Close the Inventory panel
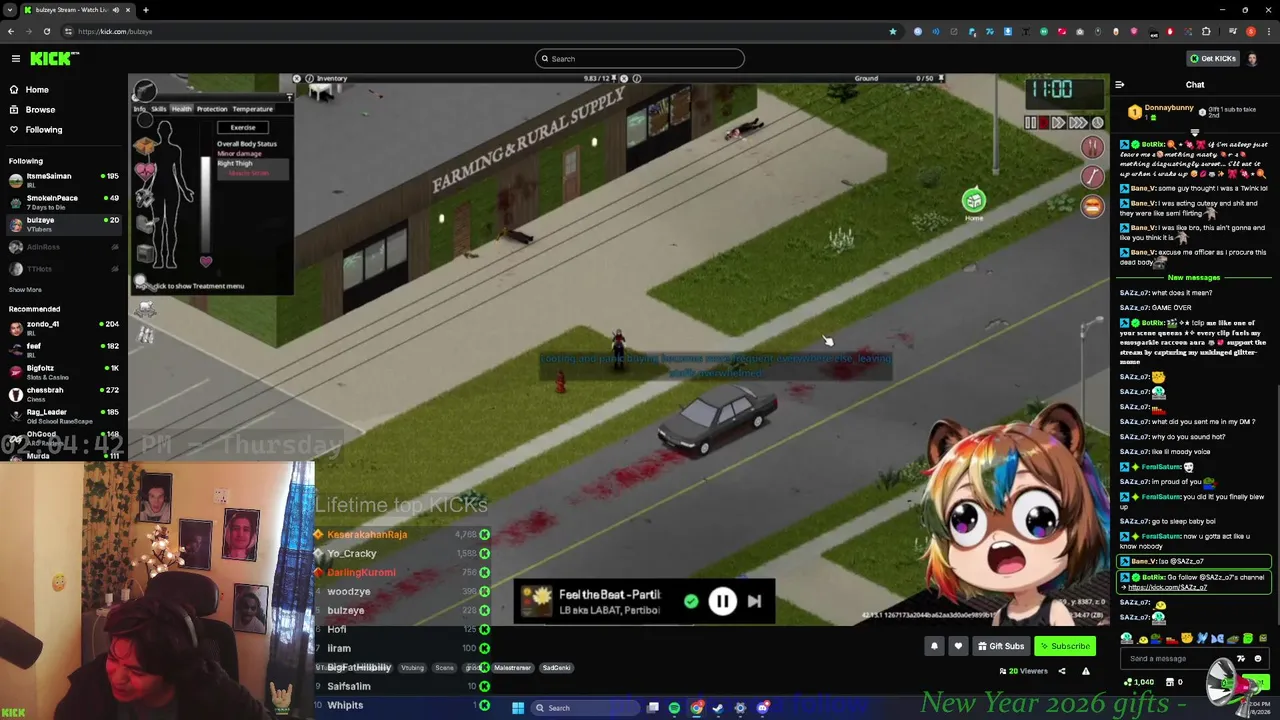 pyautogui.click(x=297, y=78)
